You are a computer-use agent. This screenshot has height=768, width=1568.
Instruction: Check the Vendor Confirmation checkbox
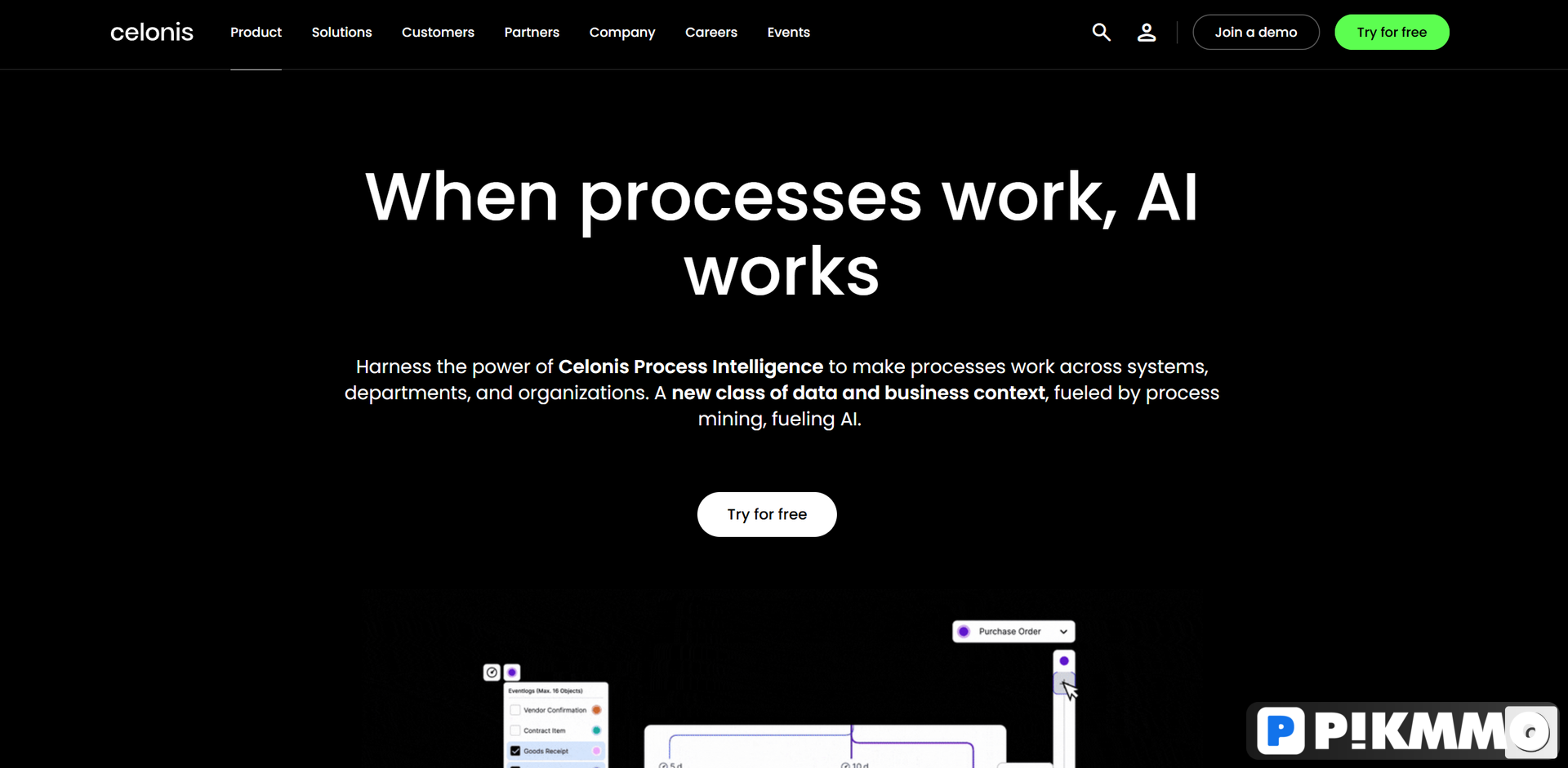[515, 710]
